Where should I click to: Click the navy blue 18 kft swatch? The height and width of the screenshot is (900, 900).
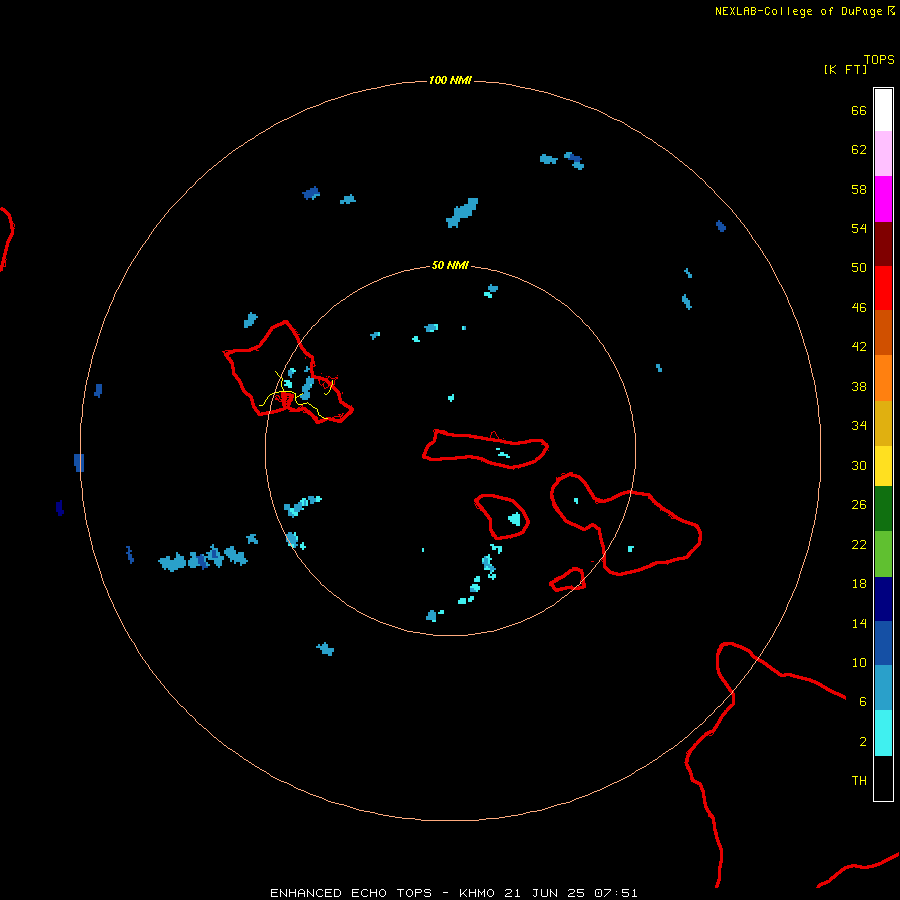pyautogui.click(x=883, y=599)
